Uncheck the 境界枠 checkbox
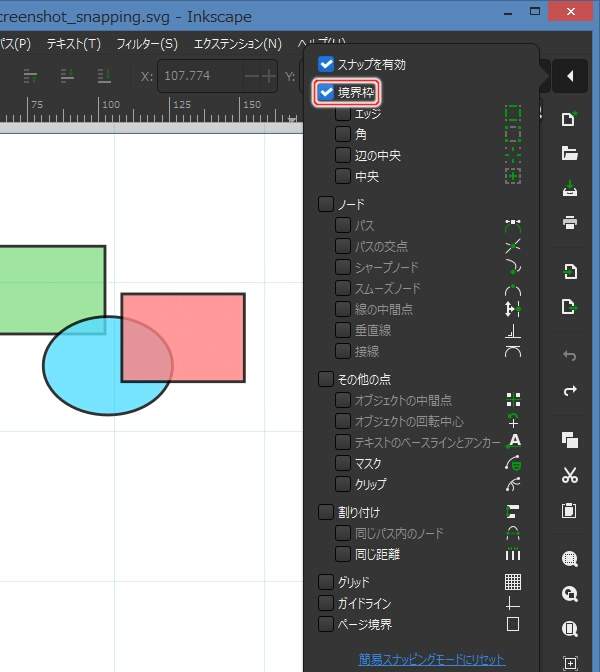 tap(325, 93)
